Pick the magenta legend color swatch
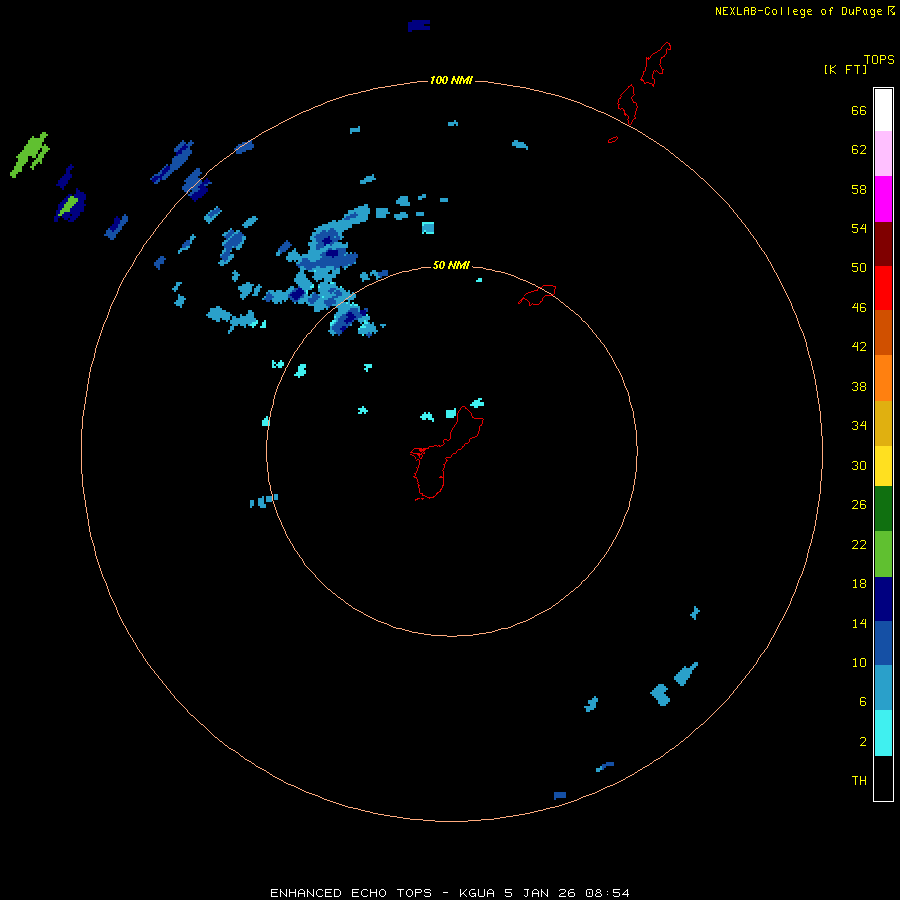The image size is (900, 900). tap(883, 199)
